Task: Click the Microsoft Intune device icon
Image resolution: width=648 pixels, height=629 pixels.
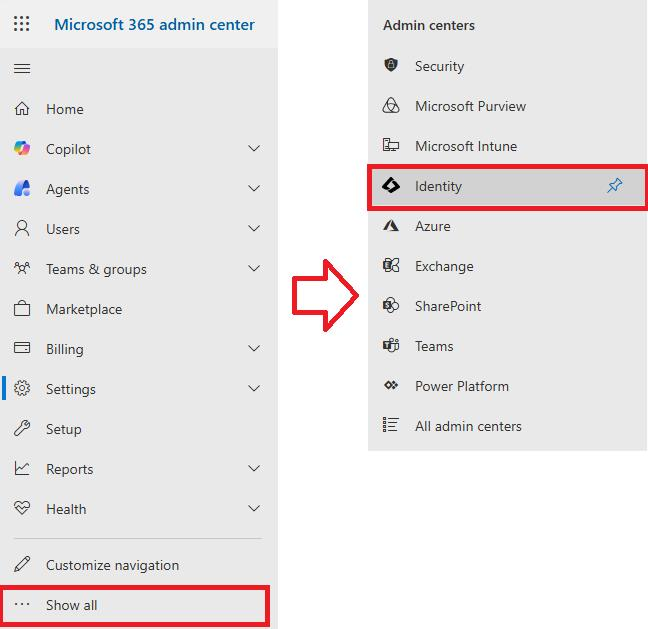Action: point(391,145)
